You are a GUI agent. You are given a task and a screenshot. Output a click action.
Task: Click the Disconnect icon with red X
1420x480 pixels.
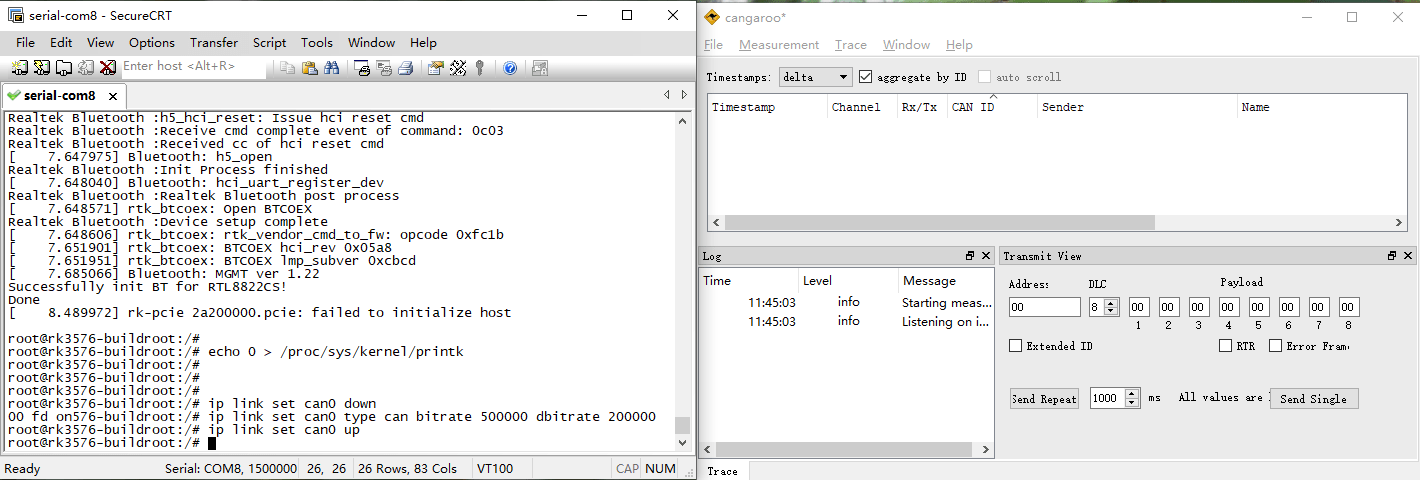[x=107, y=68]
